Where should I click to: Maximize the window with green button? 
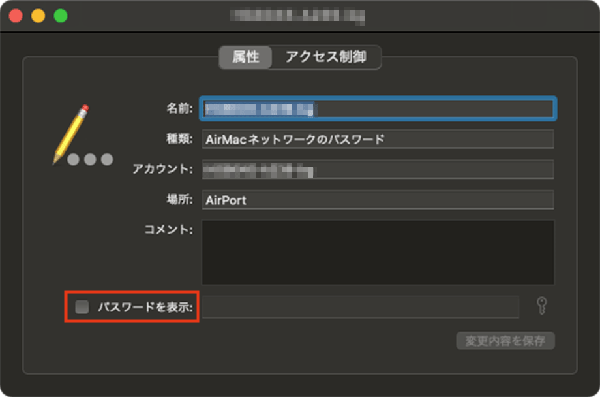[60, 16]
